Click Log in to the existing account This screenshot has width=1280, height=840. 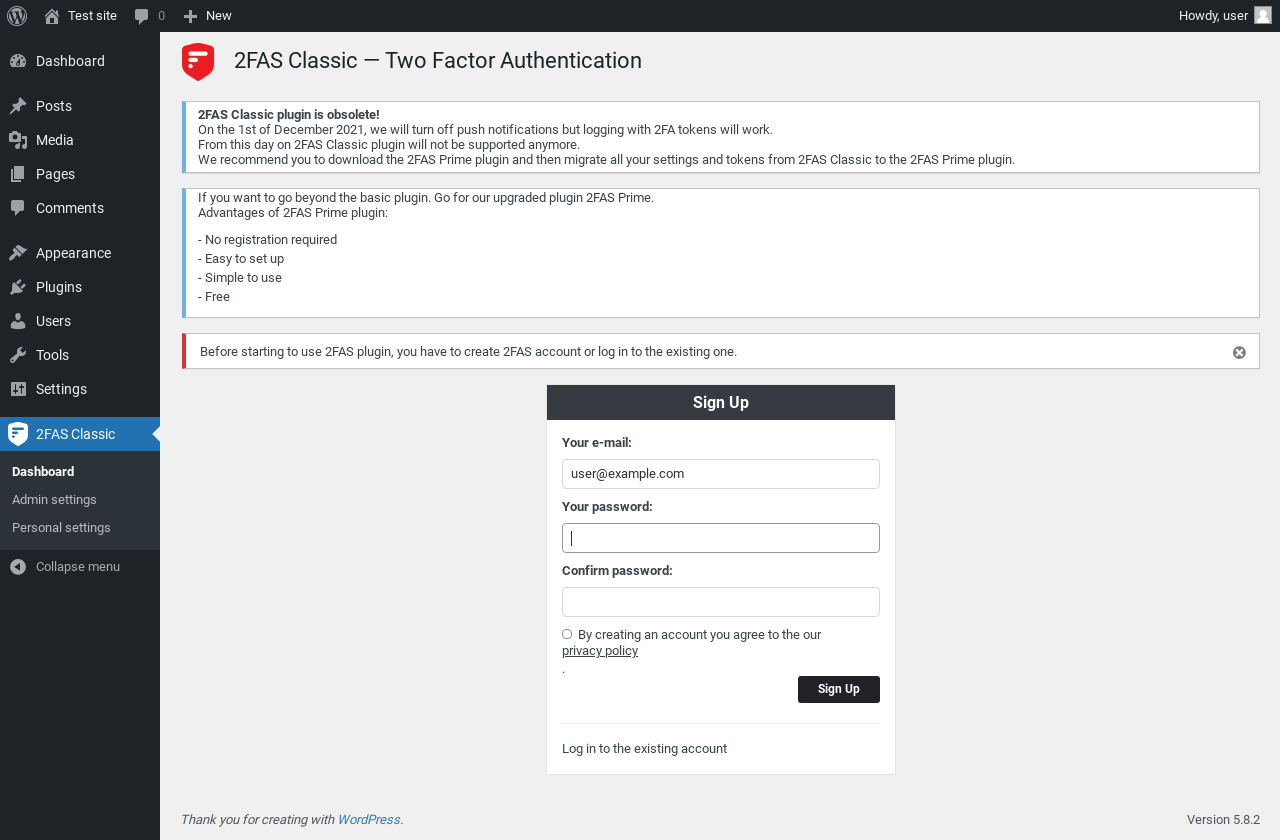644,749
